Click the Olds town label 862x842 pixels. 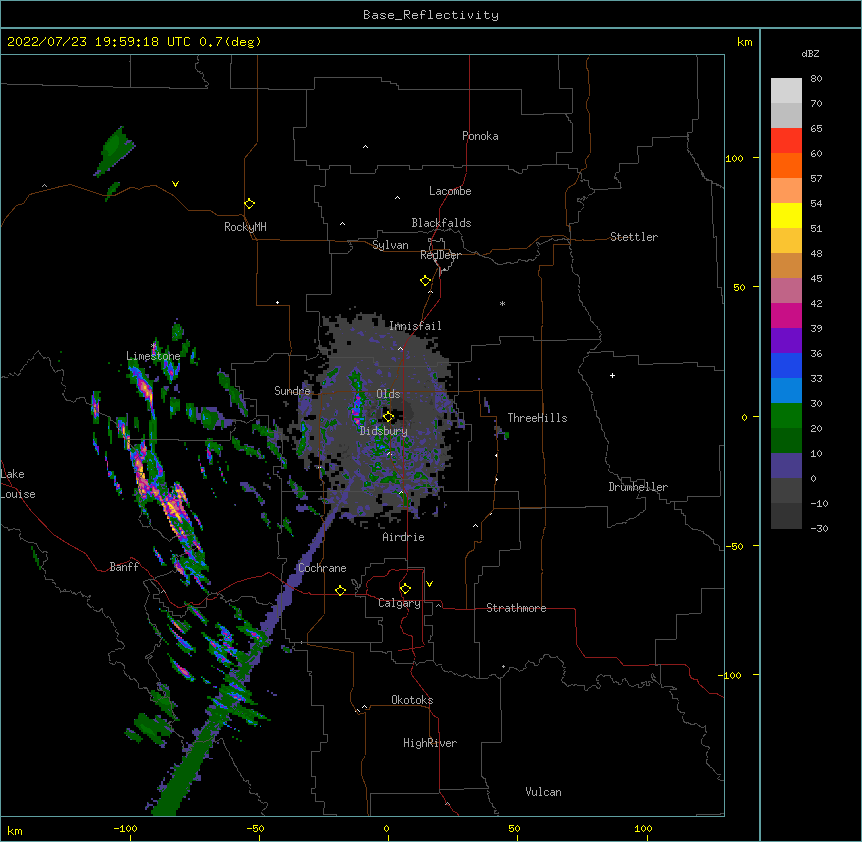point(388,394)
